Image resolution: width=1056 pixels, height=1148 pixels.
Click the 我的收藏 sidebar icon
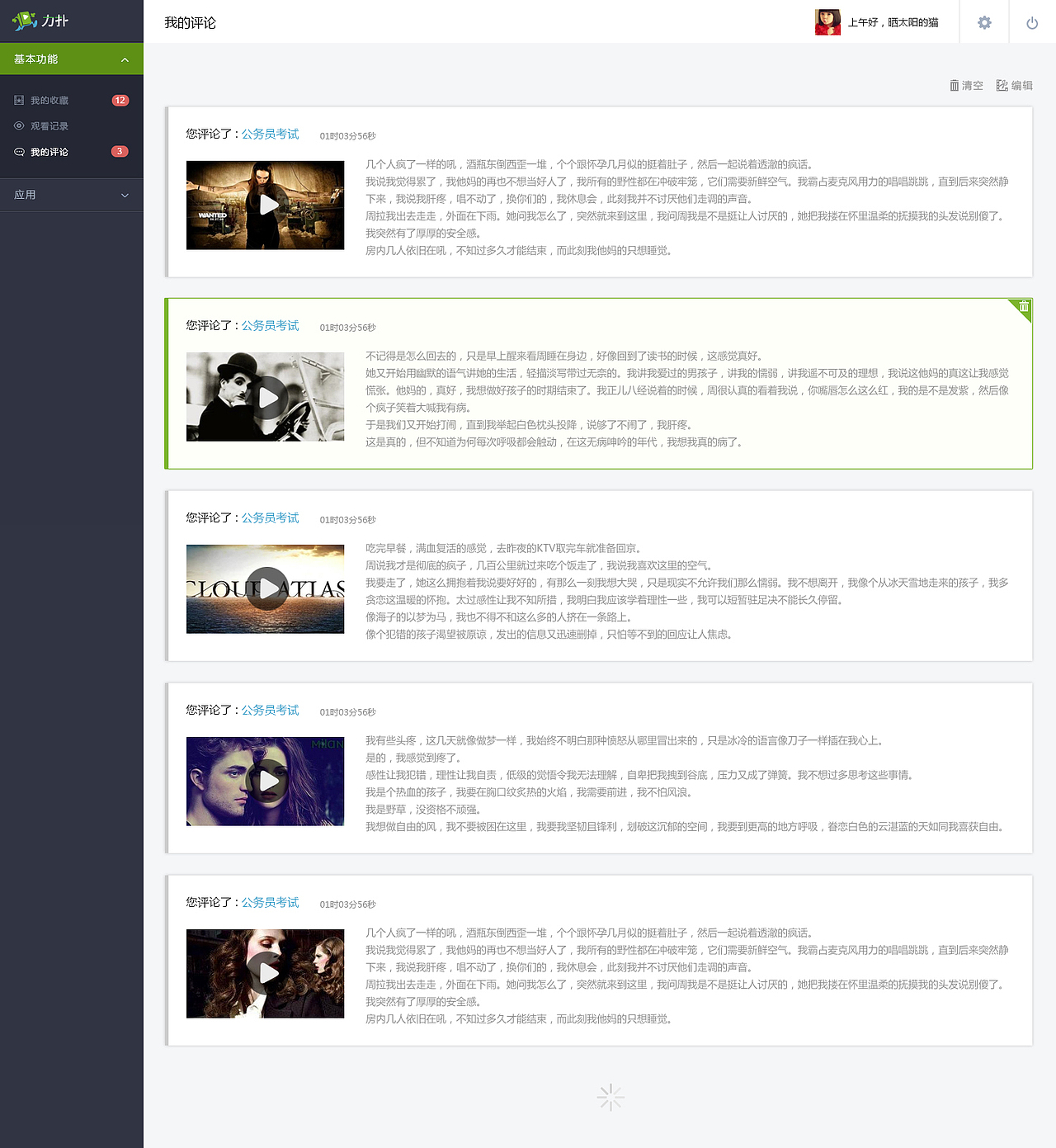19,100
